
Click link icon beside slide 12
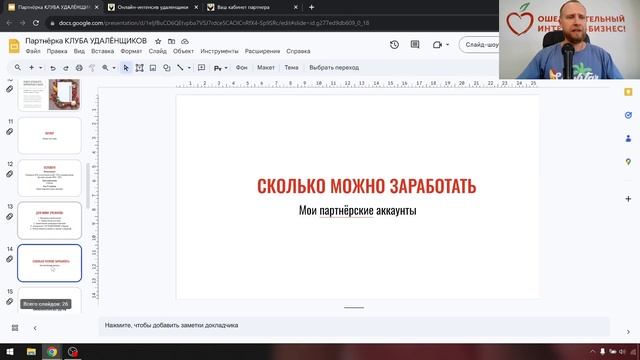point(9,174)
